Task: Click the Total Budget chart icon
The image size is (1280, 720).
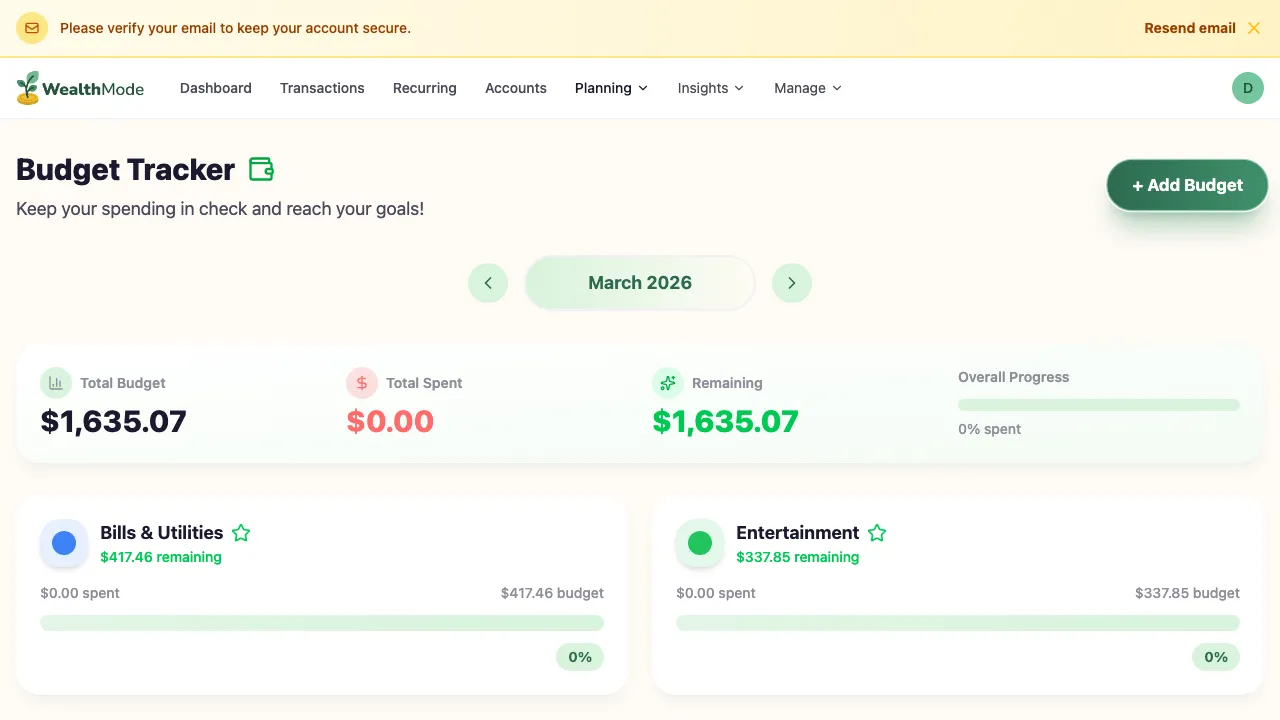Action: click(56, 383)
